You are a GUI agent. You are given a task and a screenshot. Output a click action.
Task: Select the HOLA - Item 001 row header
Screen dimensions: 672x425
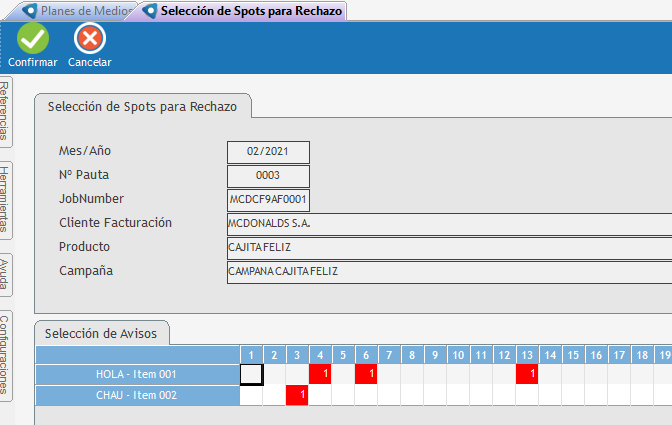coord(137,374)
